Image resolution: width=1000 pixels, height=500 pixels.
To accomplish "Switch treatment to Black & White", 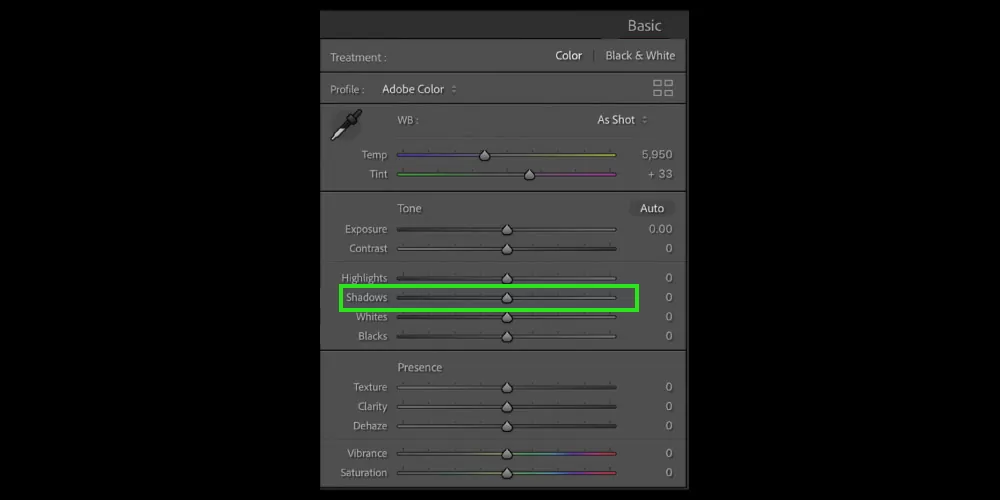I will pyautogui.click(x=640, y=56).
